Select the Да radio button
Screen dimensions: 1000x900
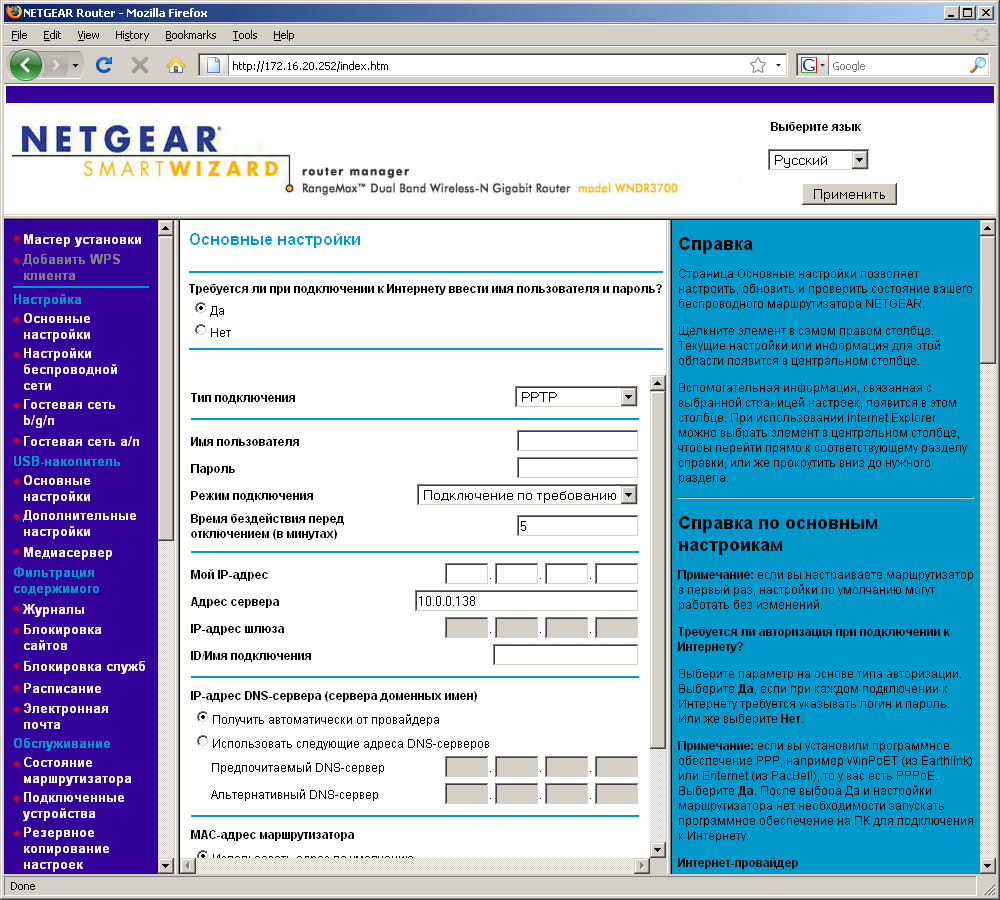point(200,308)
